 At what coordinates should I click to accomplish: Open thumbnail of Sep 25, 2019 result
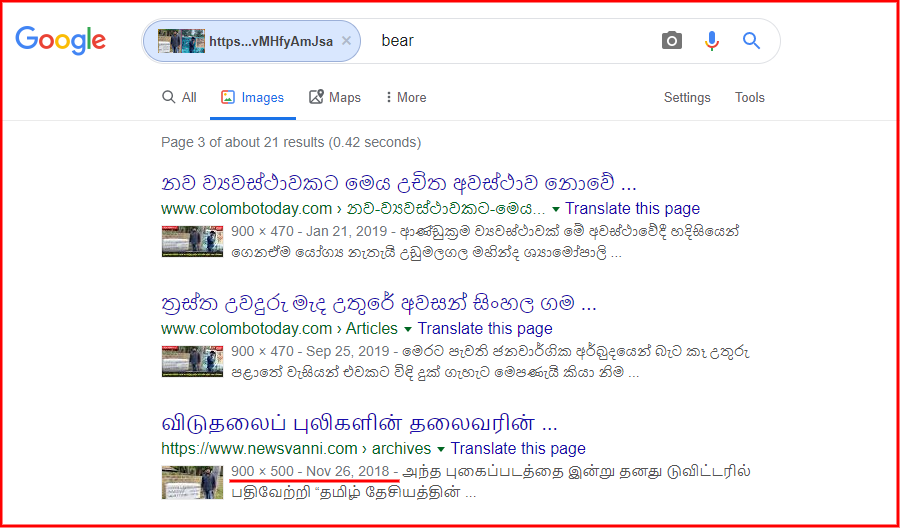tap(192, 361)
